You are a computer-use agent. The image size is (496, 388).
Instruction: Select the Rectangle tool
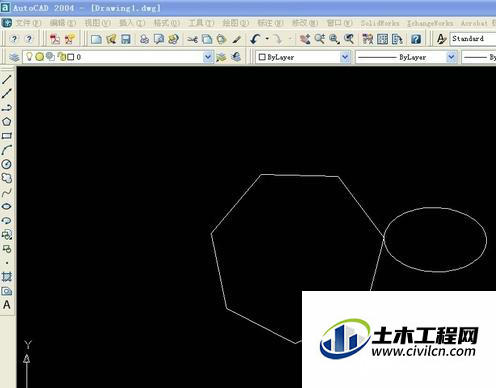(7, 136)
